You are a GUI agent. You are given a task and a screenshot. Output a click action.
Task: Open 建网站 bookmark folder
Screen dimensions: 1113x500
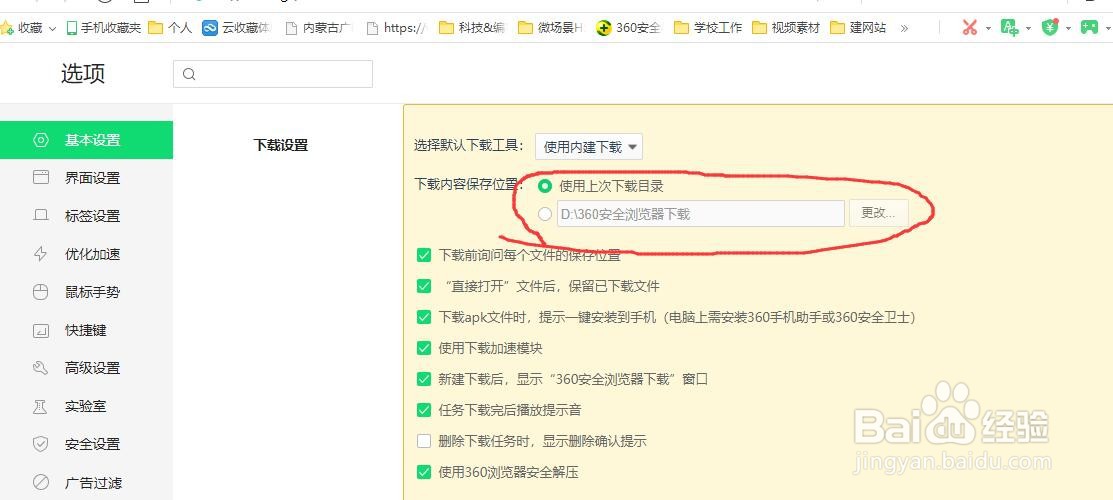pos(859,28)
